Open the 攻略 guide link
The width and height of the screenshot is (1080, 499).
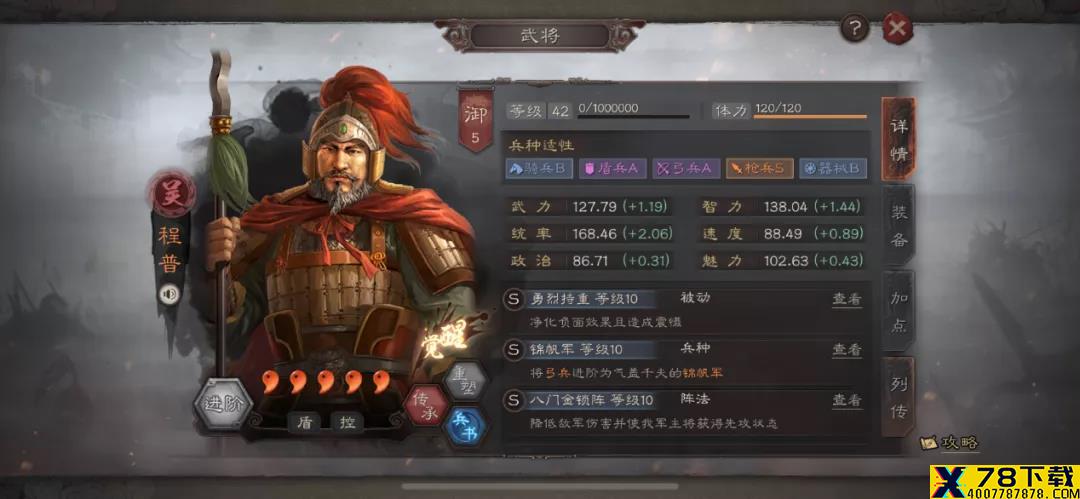point(951,442)
